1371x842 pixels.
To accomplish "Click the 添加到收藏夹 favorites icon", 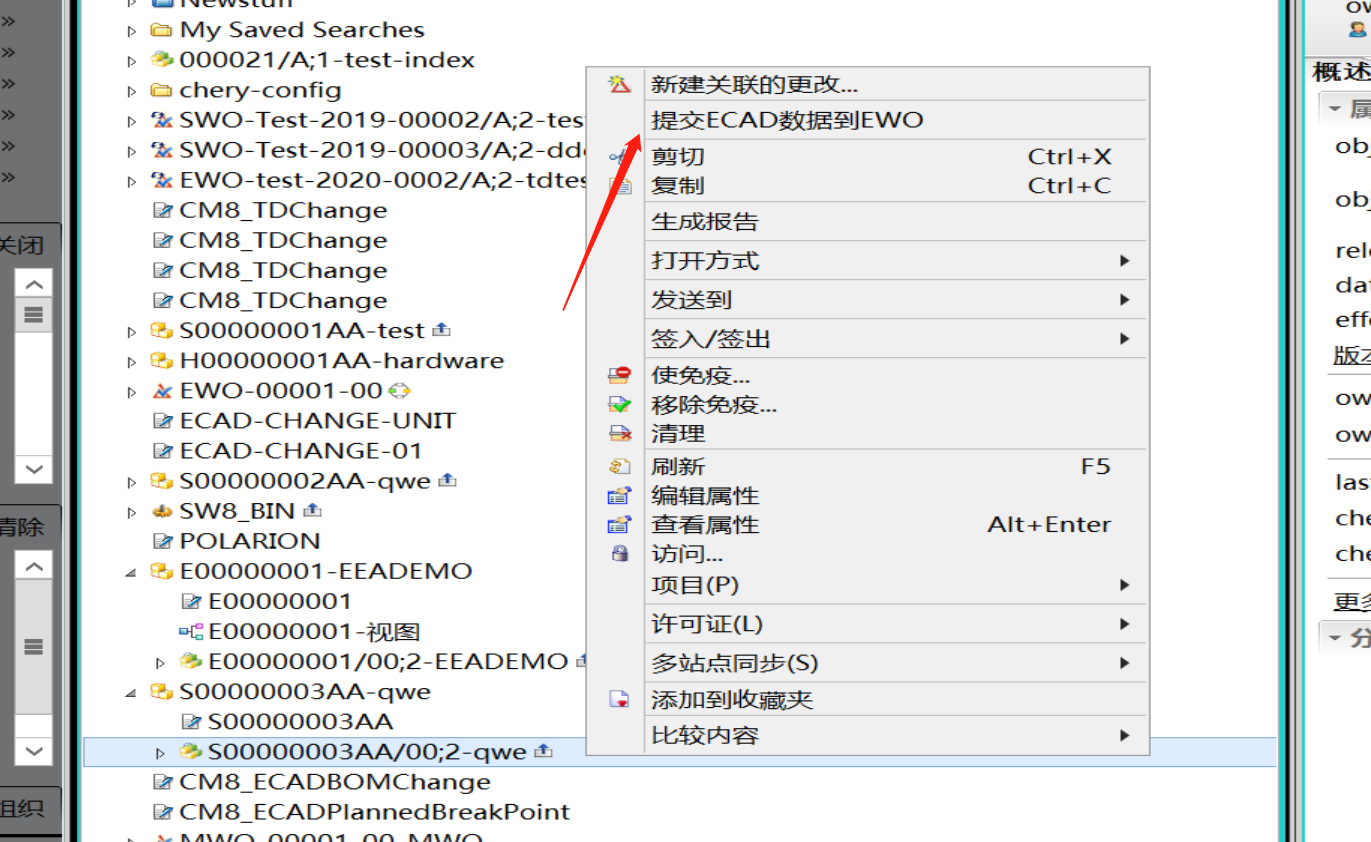I will [x=620, y=699].
